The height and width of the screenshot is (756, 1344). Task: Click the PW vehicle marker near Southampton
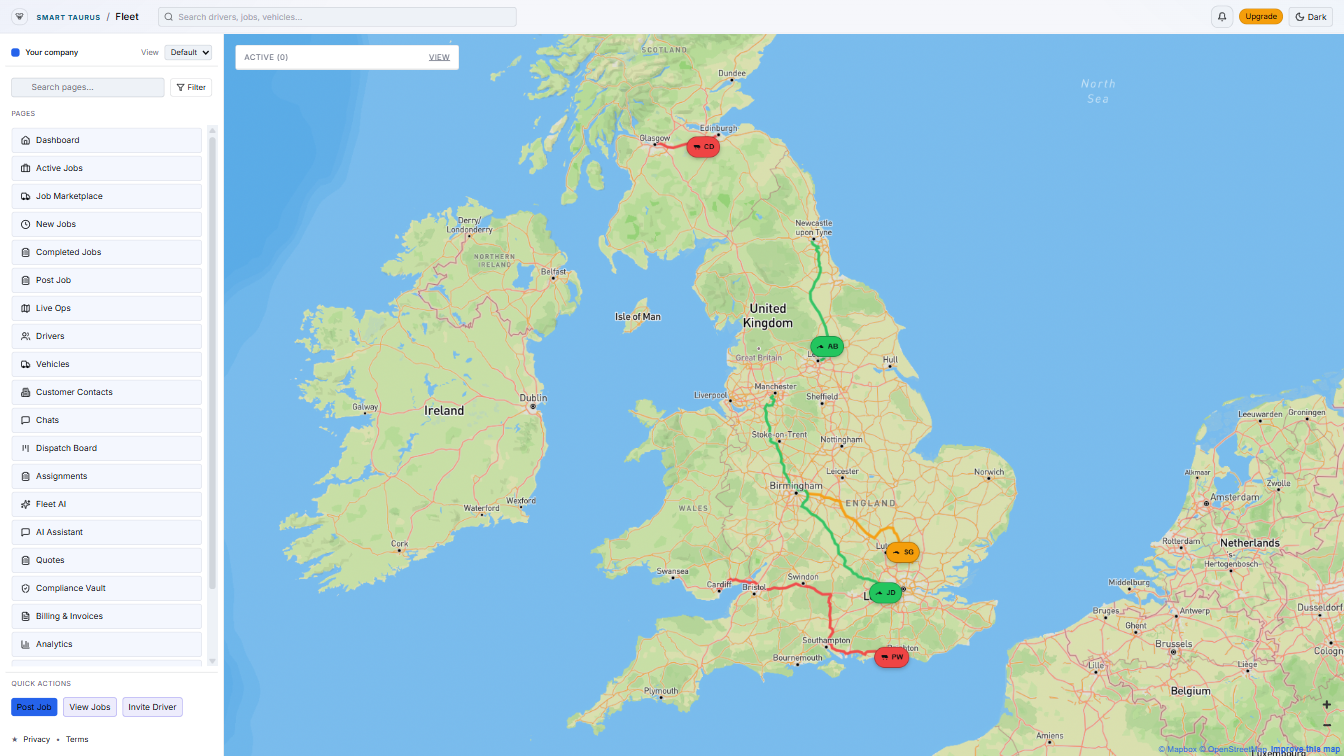[891, 657]
